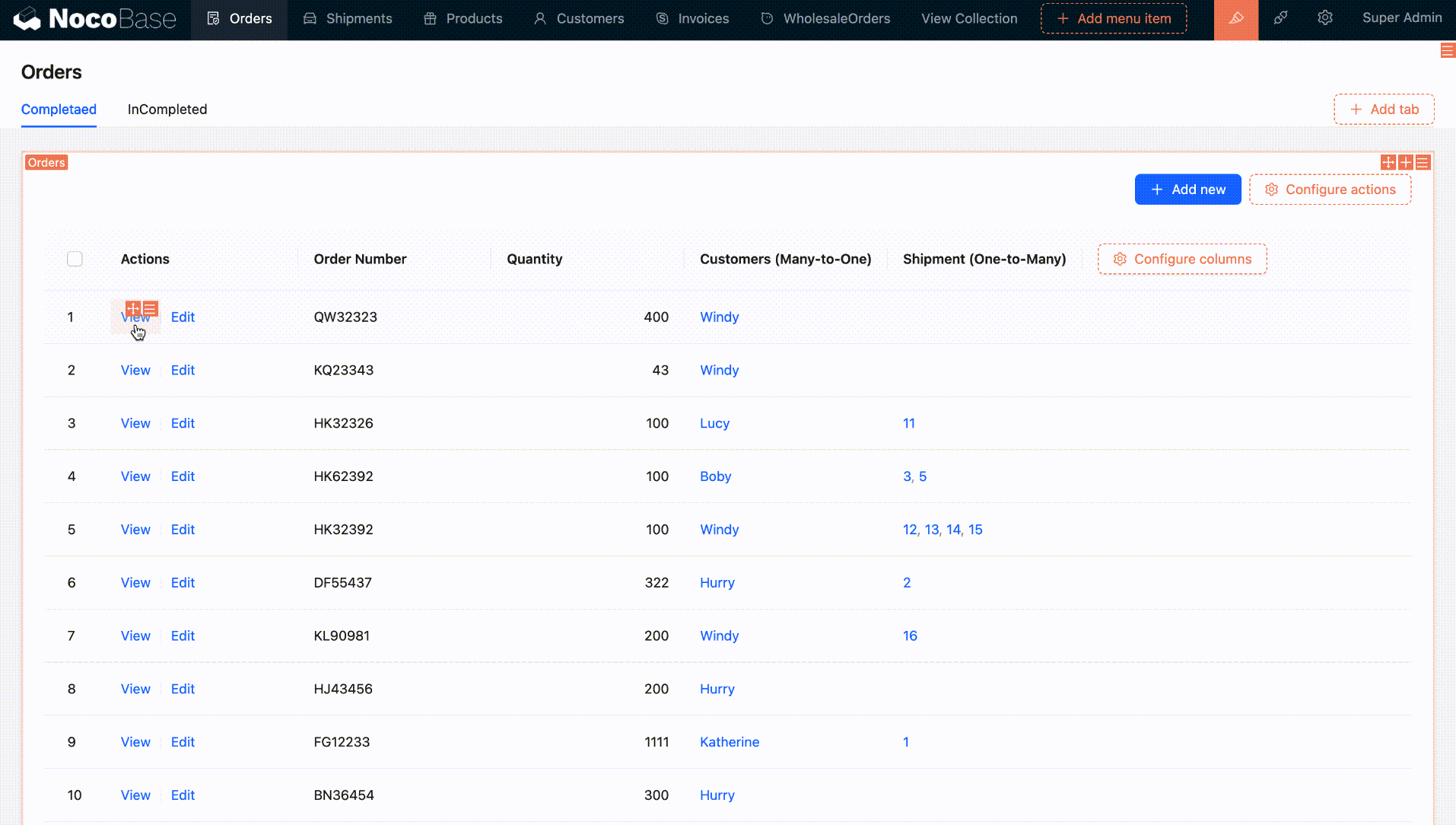
Task: Open the View action's settings menu icon
Action: pyautogui.click(x=151, y=308)
